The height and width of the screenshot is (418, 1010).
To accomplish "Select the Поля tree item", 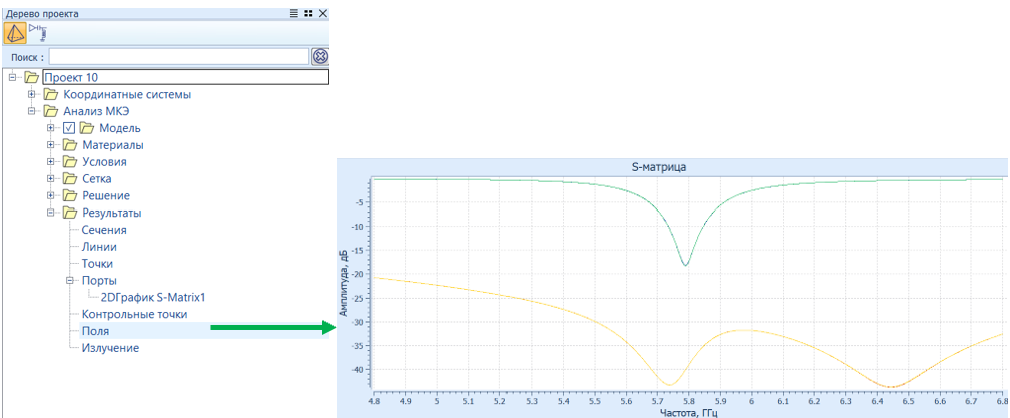I will [x=96, y=331].
